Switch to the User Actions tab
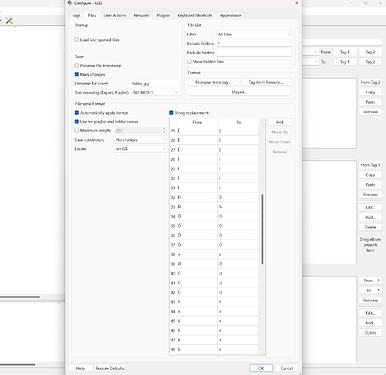386x375 pixels. pos(115,15)
